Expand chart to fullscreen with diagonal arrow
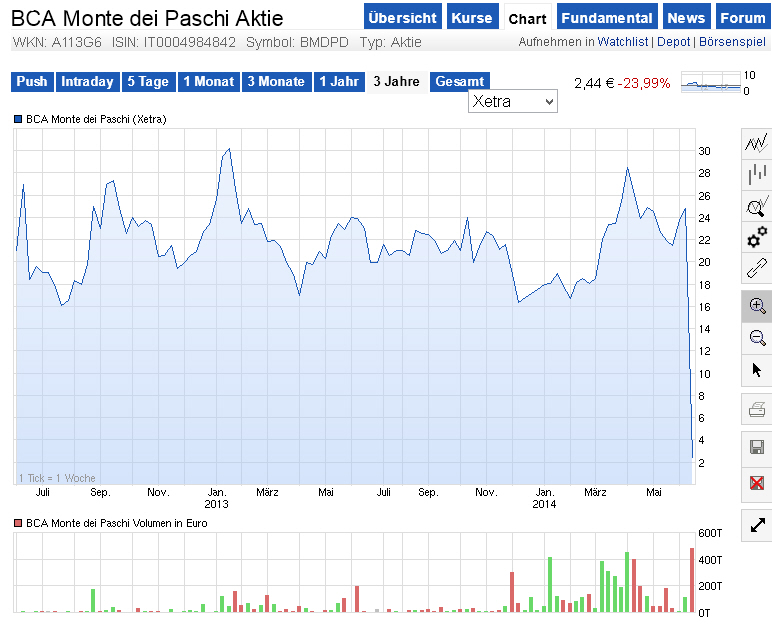 coord(757,525)
